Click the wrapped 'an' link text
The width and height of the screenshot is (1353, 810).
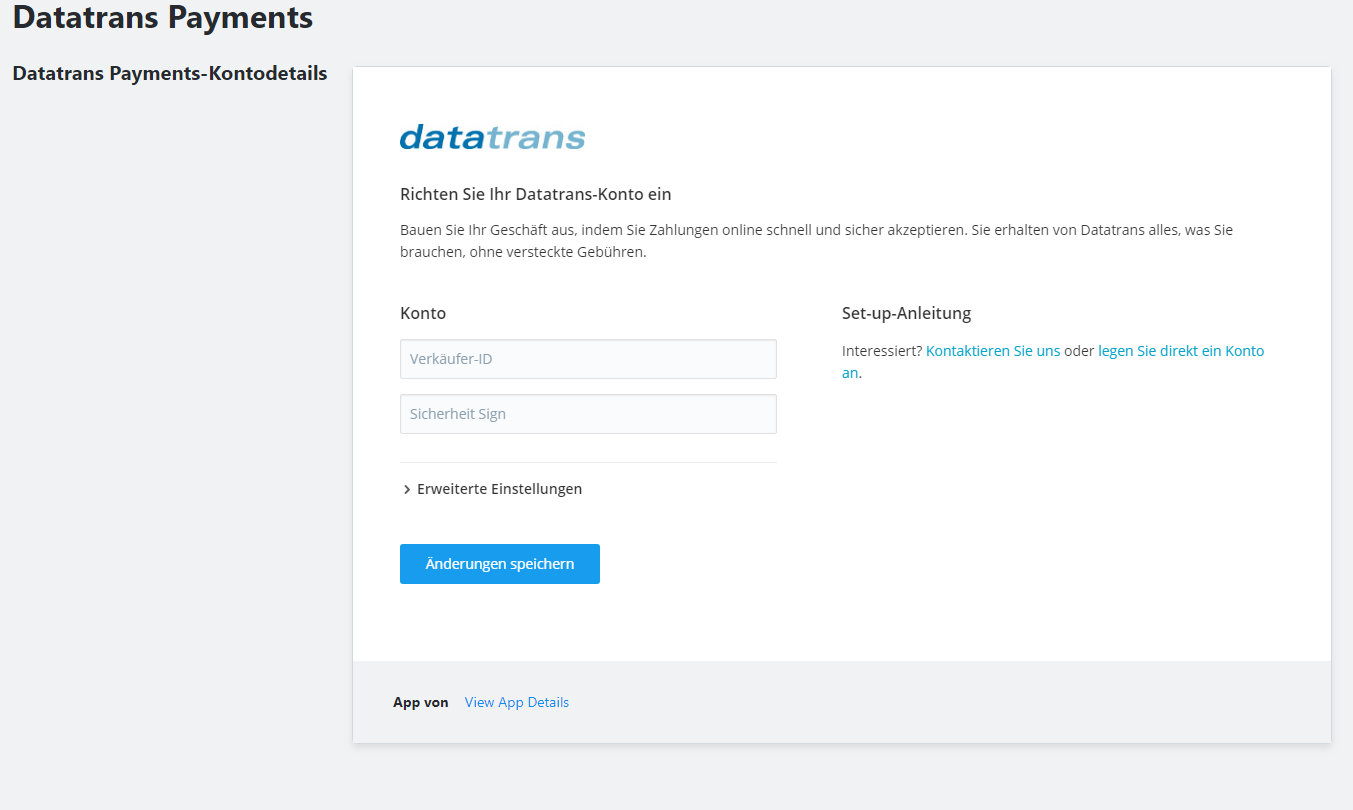849,373
